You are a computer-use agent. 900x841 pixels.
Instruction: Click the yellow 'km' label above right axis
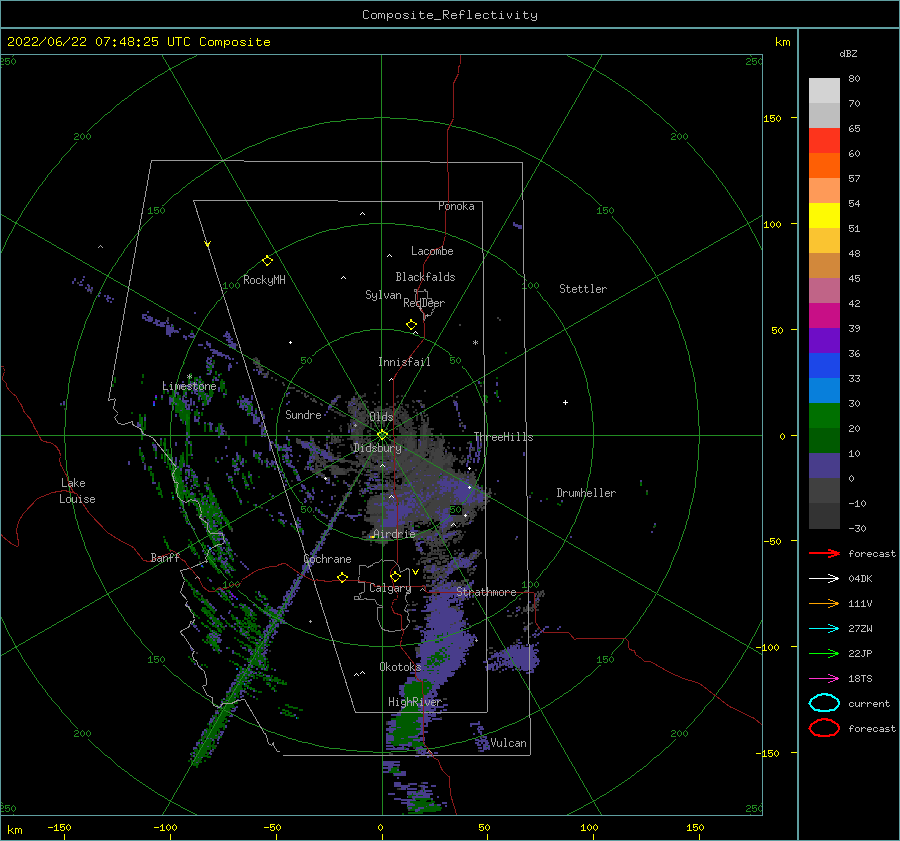pos(782,42)
